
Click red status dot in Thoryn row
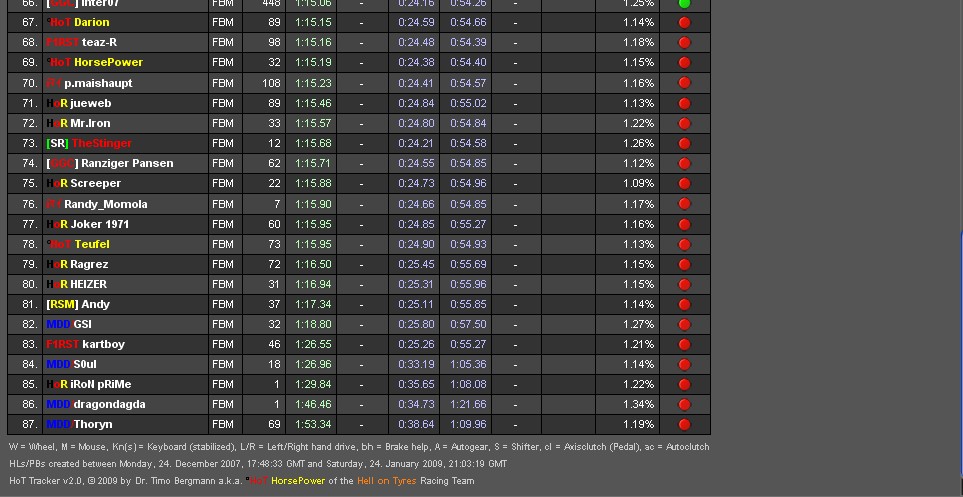(684, 425)
